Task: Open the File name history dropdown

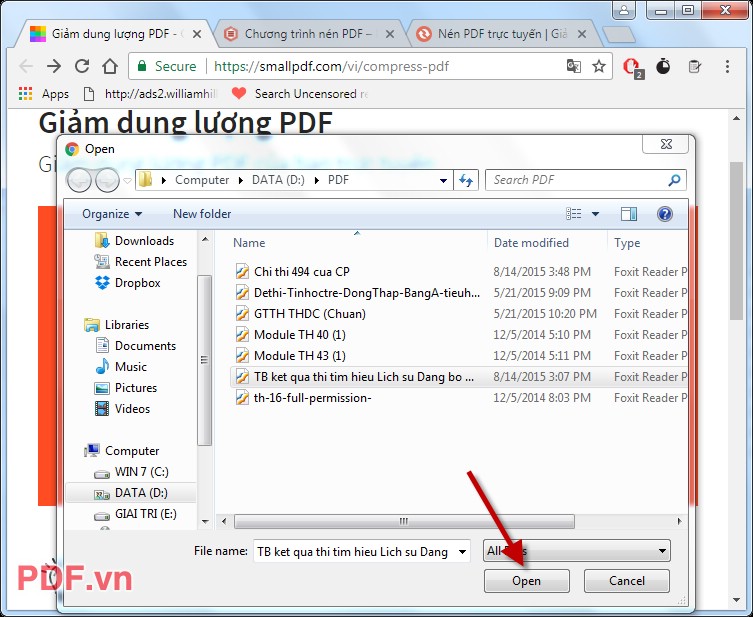Action: tap(462, 552)
